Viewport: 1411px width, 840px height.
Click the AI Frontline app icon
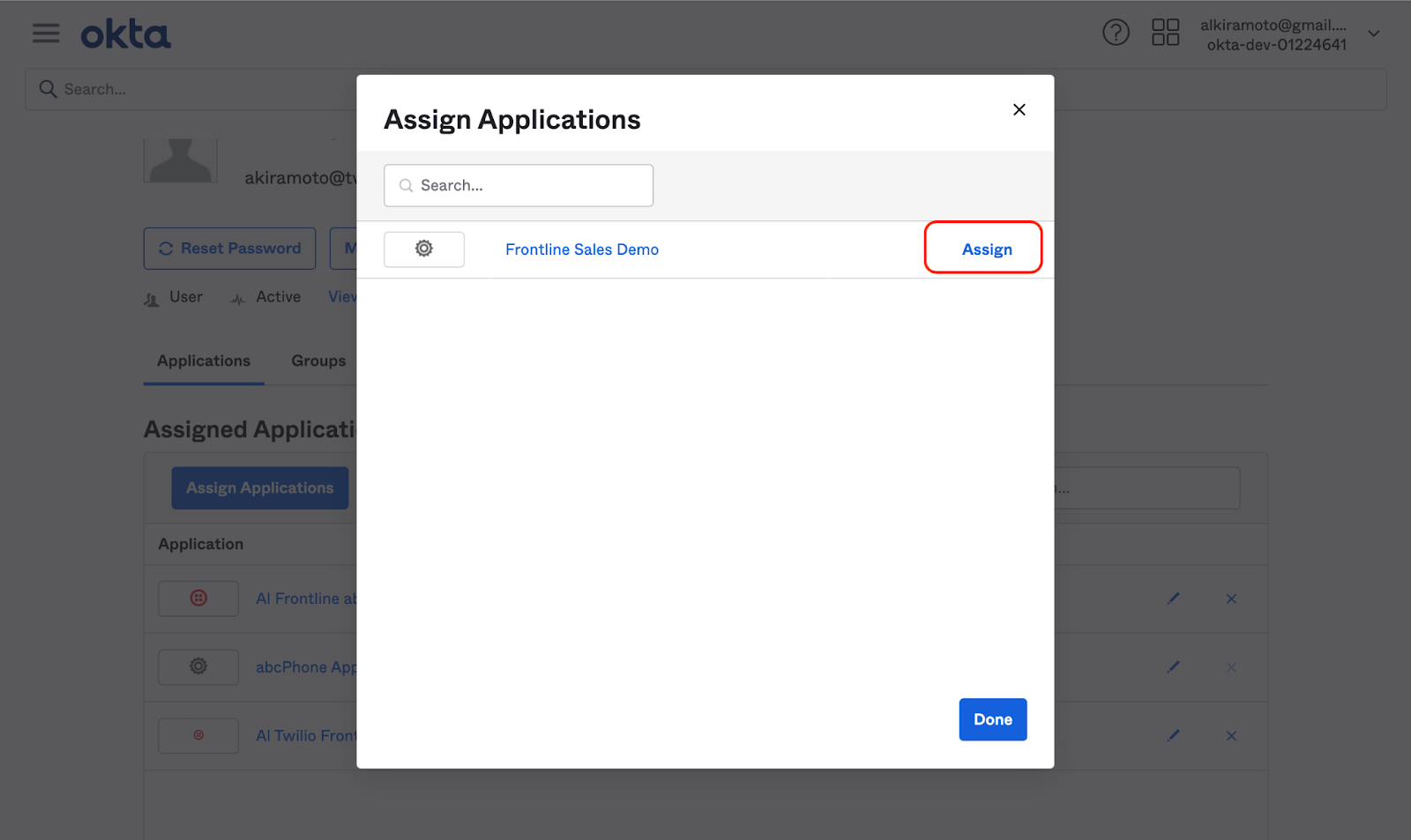(x=198, y=598)
